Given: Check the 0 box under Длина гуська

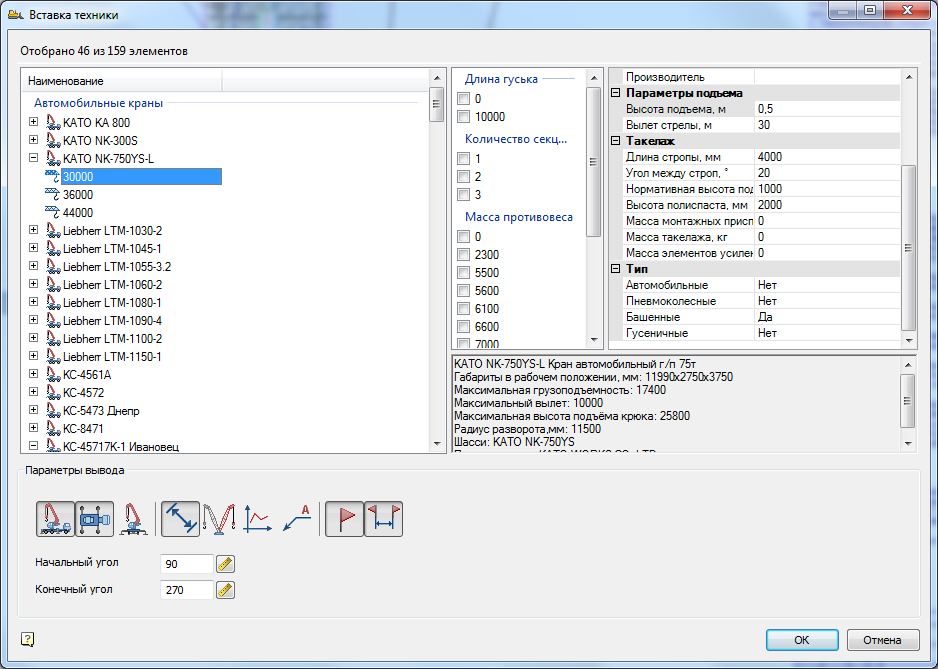Looking at the screenshot, I should tap(463, 99).
